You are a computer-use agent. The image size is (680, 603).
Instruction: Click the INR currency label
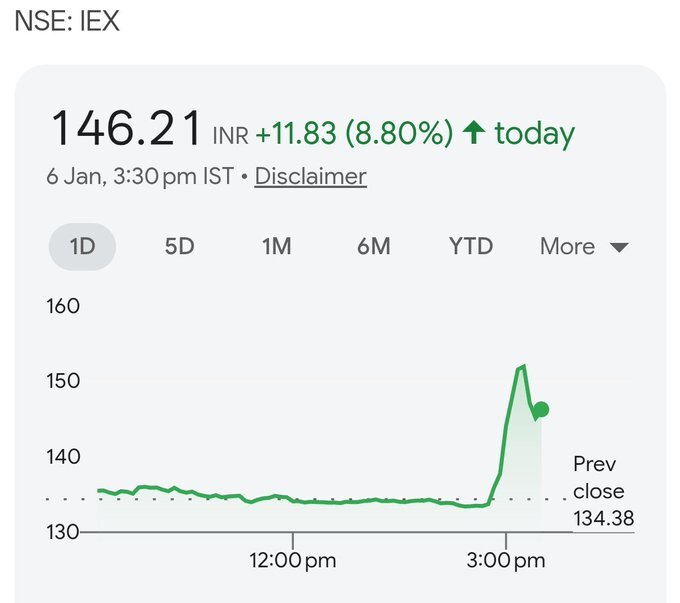point(229,135)
